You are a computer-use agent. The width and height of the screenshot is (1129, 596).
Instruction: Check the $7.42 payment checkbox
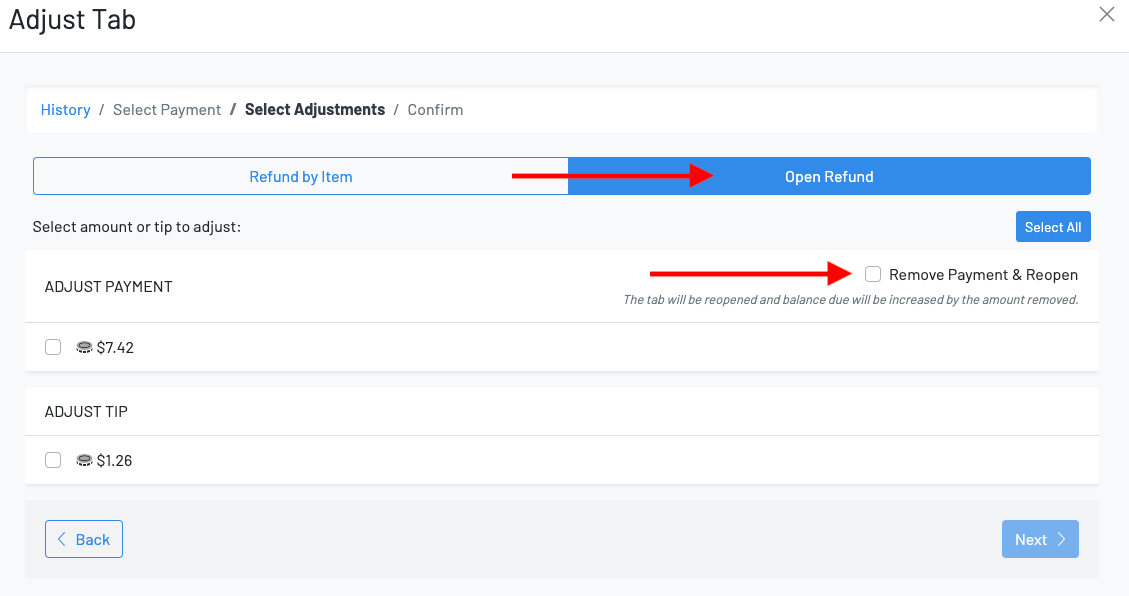click(53, 347)
